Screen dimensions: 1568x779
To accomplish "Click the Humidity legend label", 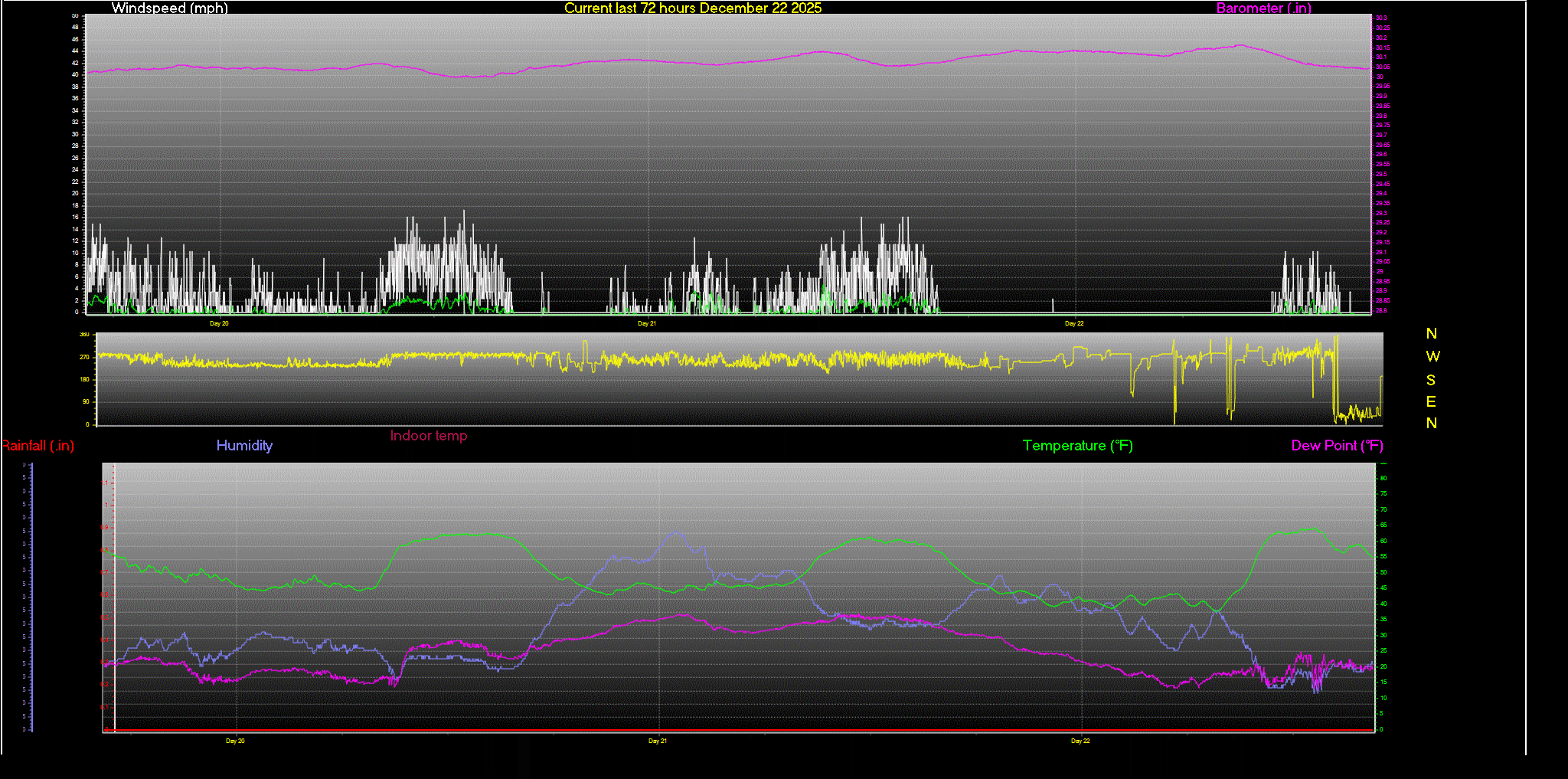I will coord(244,446).
